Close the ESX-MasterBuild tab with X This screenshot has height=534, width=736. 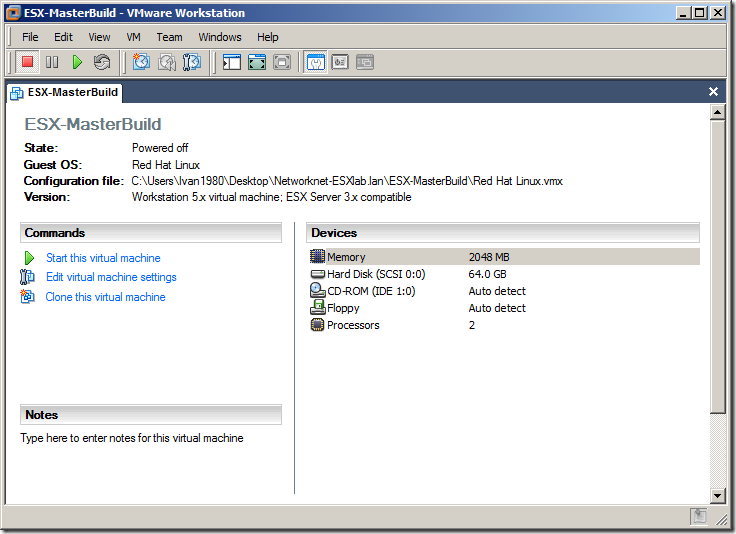[x=713, y=92]
